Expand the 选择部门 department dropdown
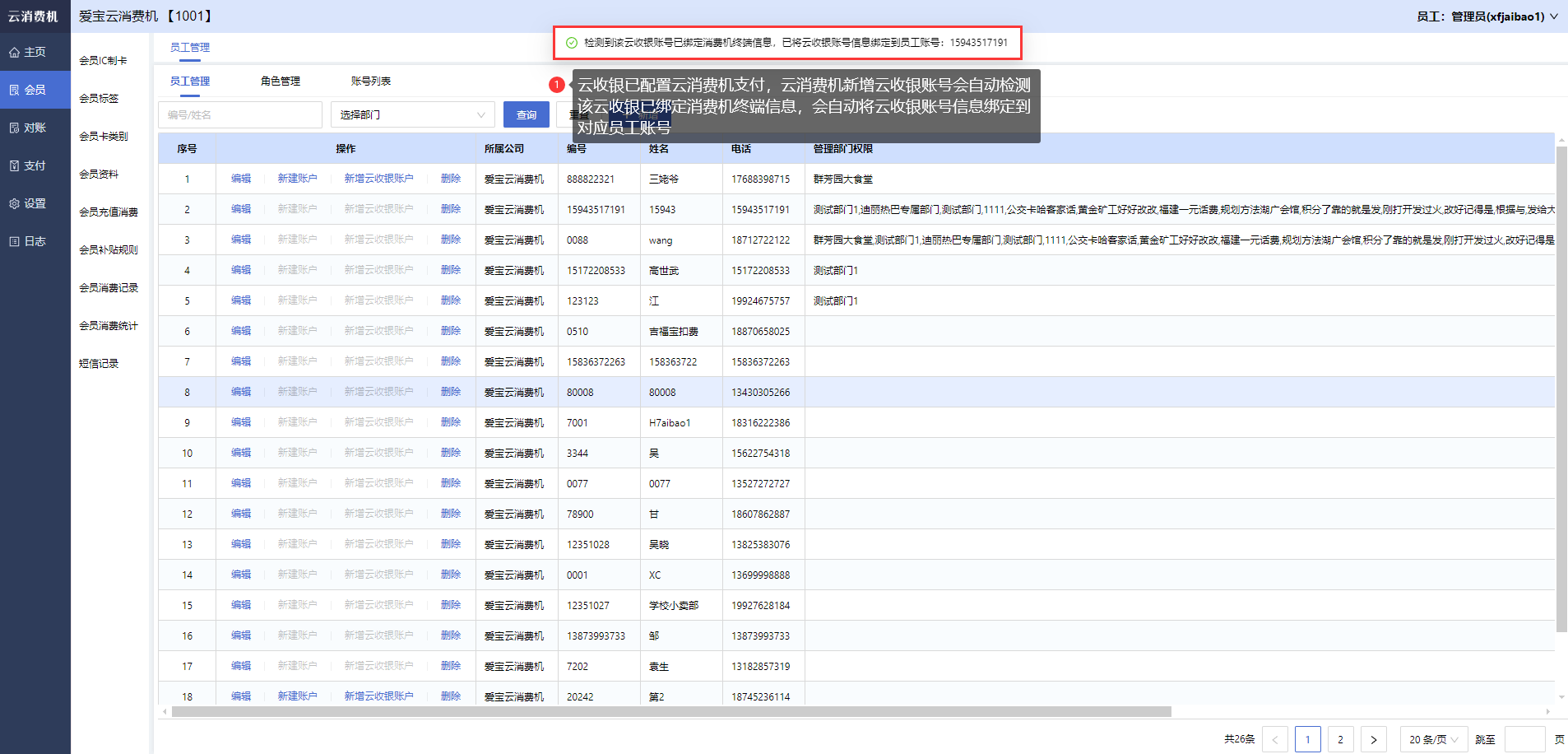 [412, 115]
